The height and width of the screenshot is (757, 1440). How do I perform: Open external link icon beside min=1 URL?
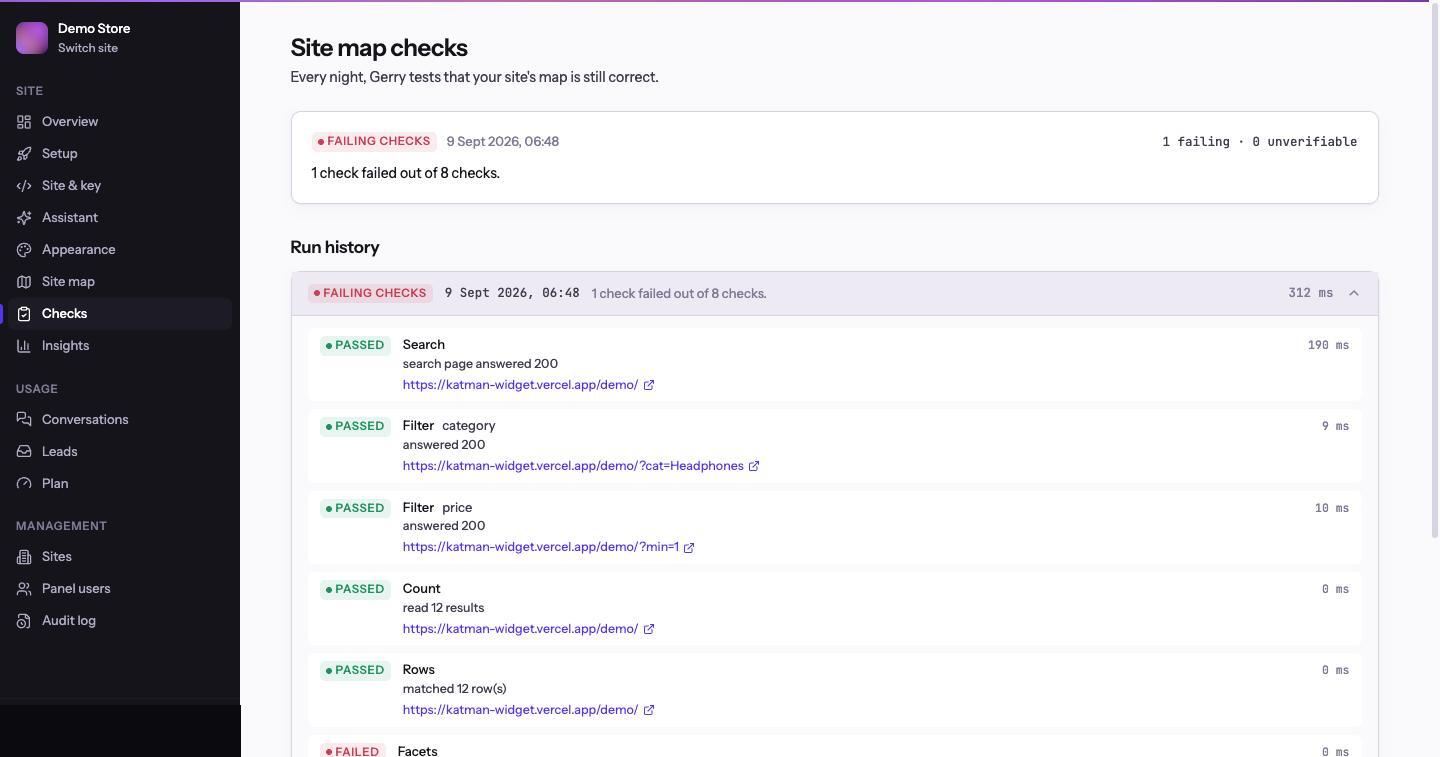pyautogui.click(x=689, y=547)
